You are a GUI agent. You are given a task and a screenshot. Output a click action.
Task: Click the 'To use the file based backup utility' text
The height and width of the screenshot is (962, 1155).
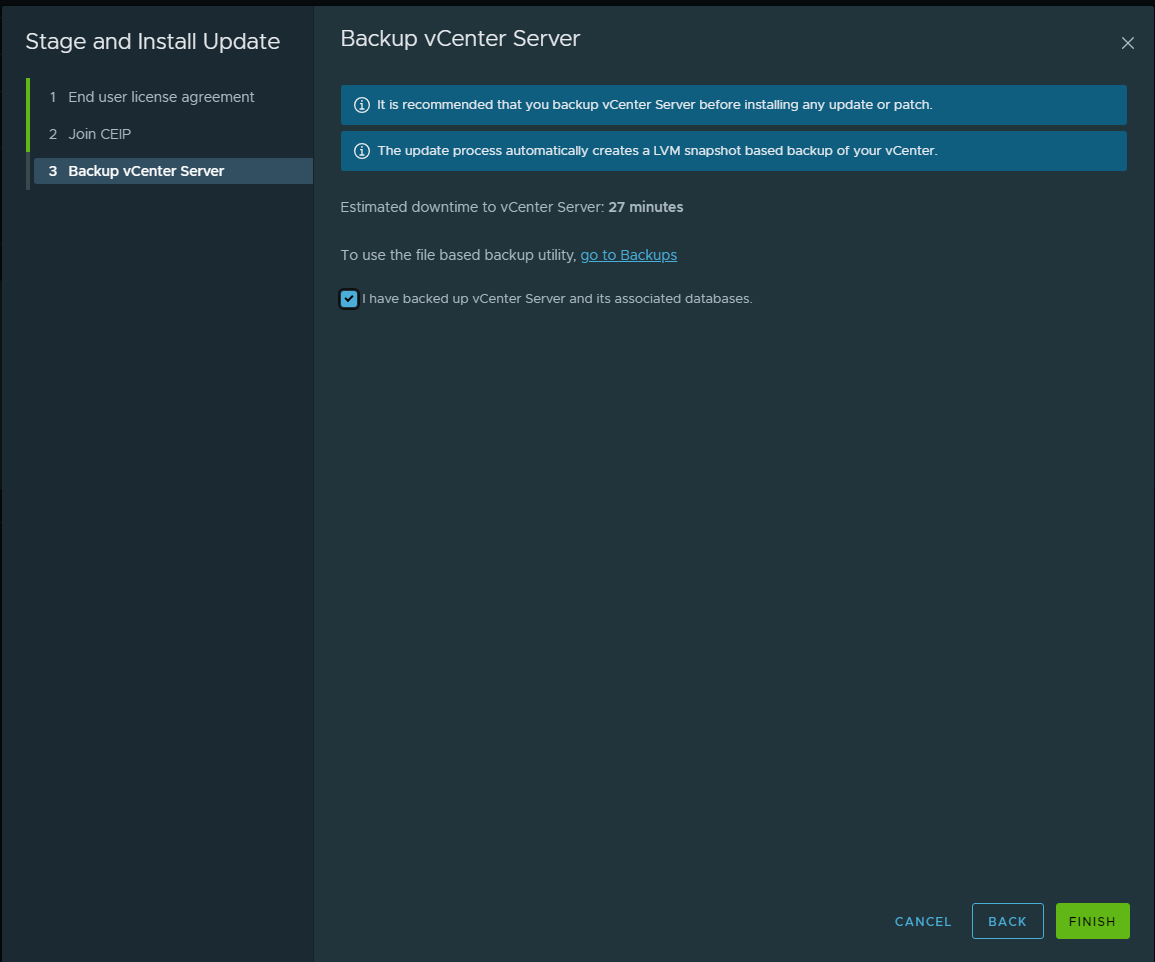click(x=458, y=255)
